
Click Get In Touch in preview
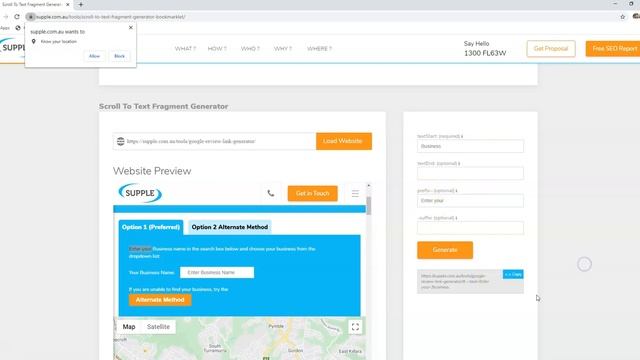313,193
